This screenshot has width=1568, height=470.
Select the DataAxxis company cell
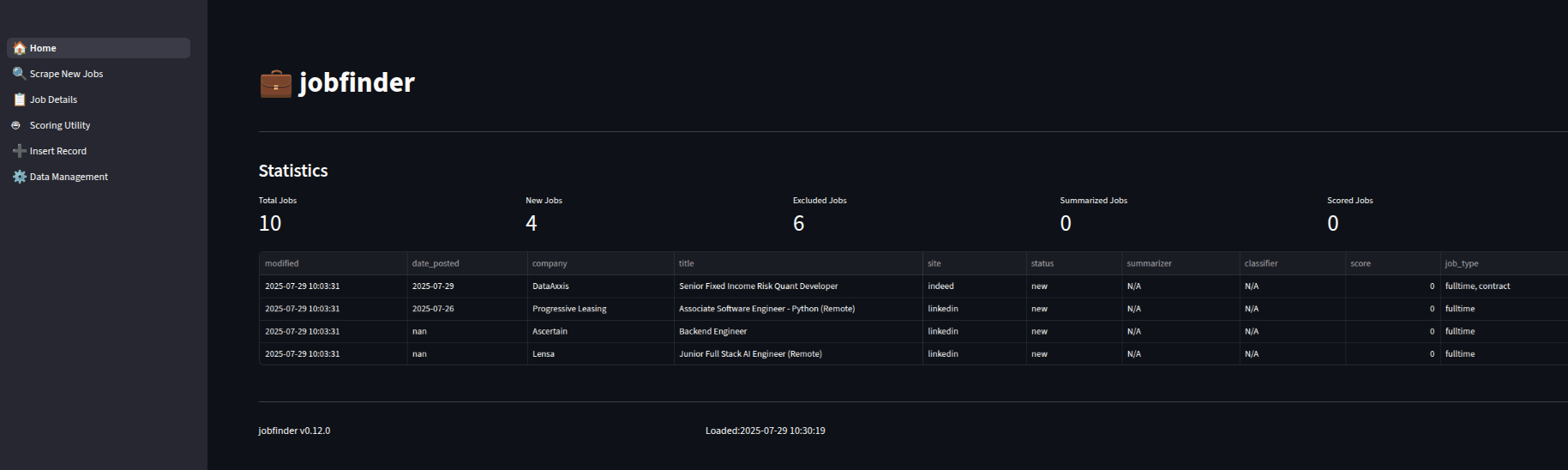coord(550,286)
